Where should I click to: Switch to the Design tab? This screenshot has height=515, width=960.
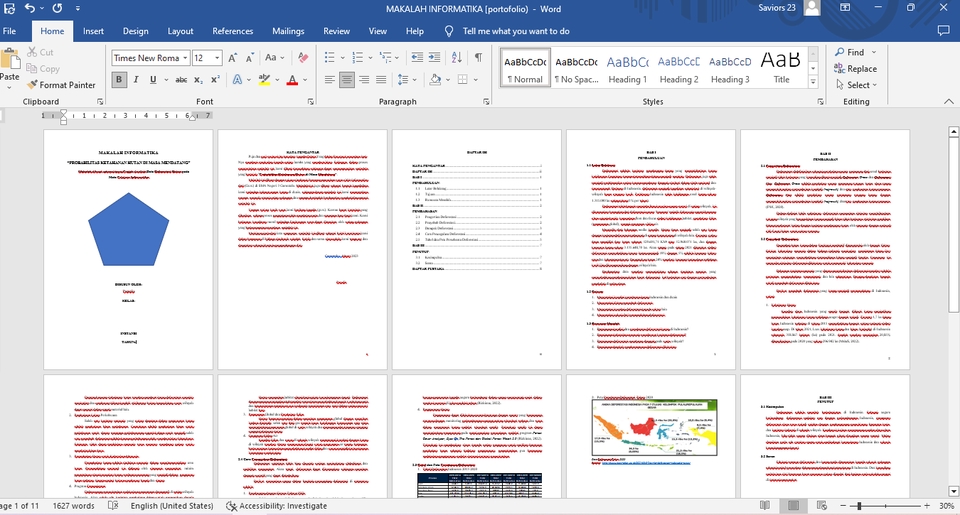[135, 31]
